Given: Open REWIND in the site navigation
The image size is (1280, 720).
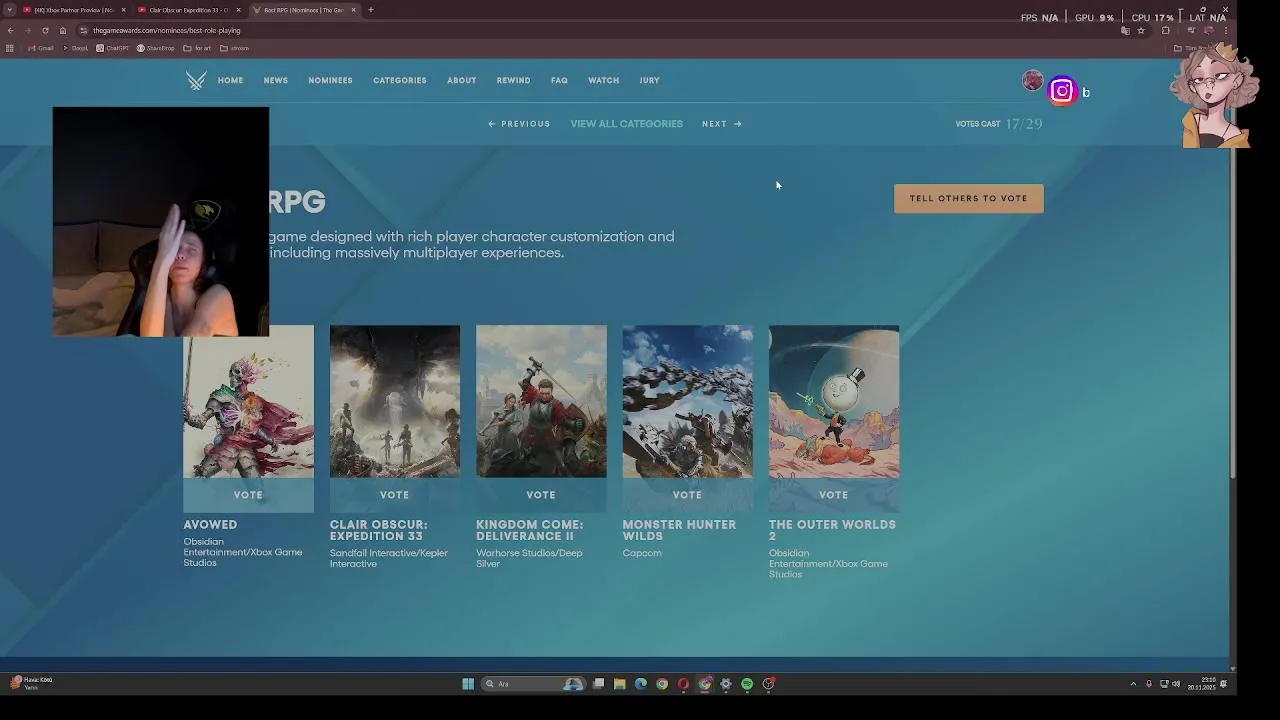Looking at the screenshot, I should [x=513, y=81].
